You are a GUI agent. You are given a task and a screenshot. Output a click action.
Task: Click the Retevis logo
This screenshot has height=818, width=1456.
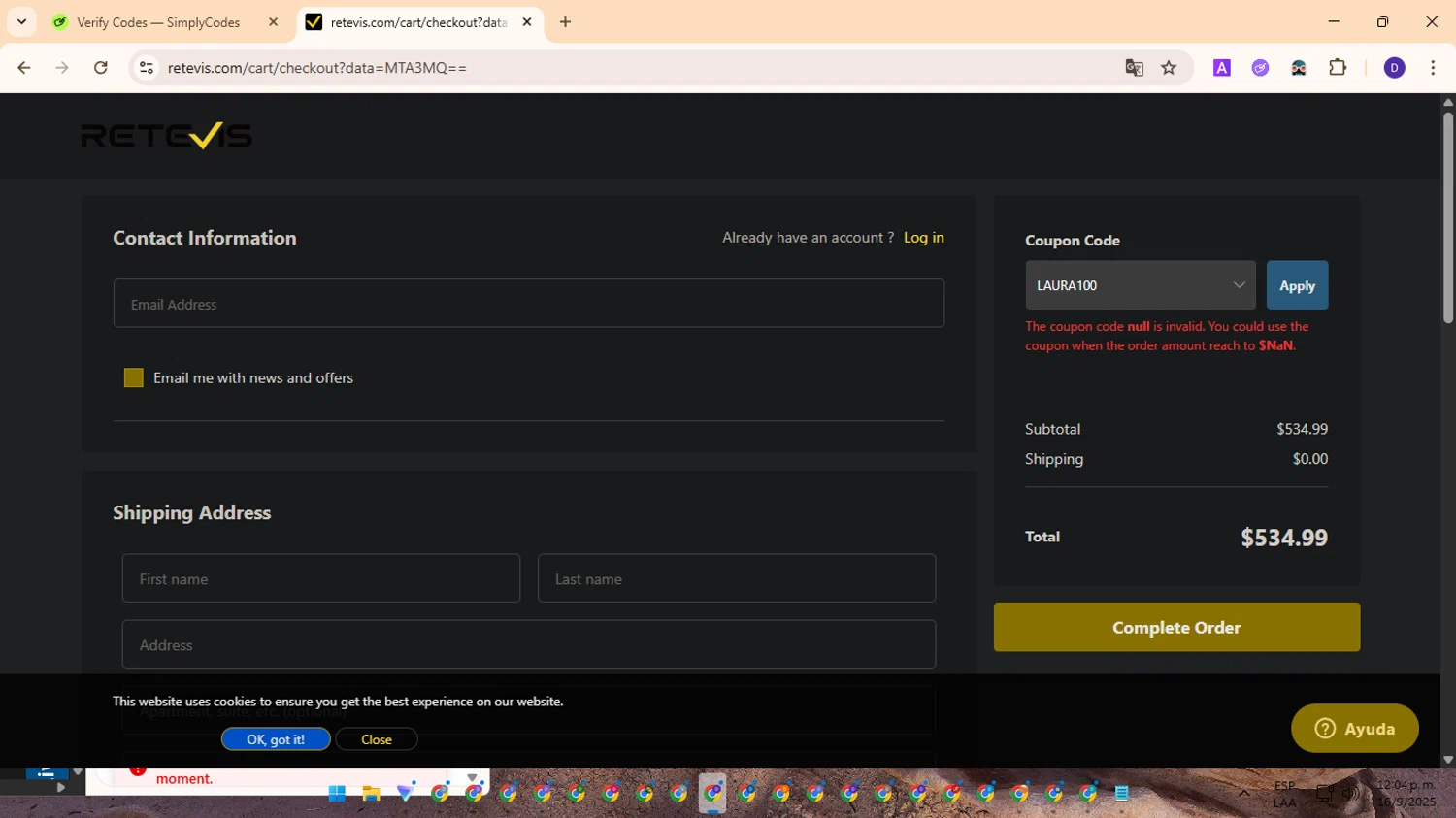click(167, 136)
